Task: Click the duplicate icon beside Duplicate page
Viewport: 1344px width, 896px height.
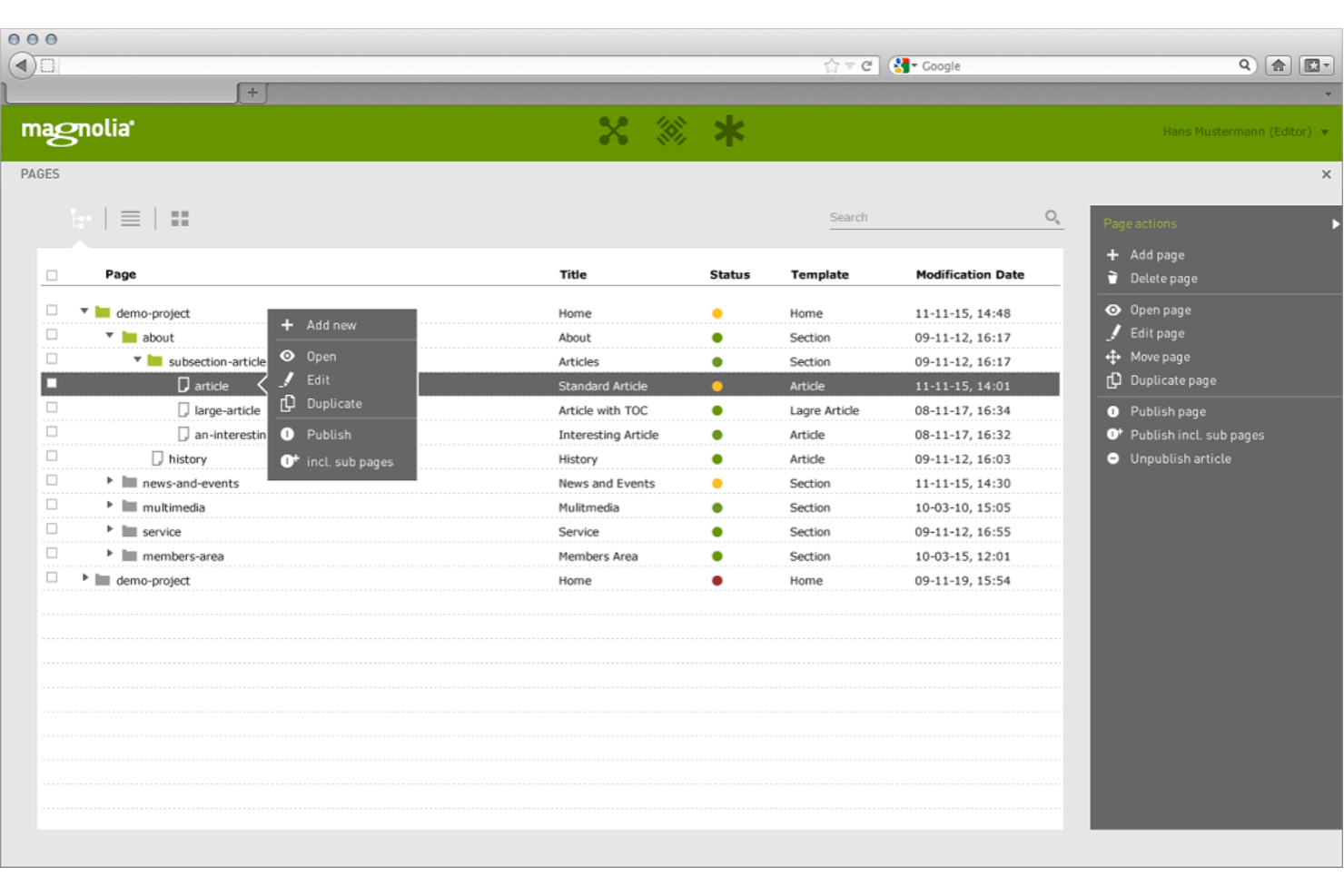Action: pyautogui.click(x=1112, y=380)
